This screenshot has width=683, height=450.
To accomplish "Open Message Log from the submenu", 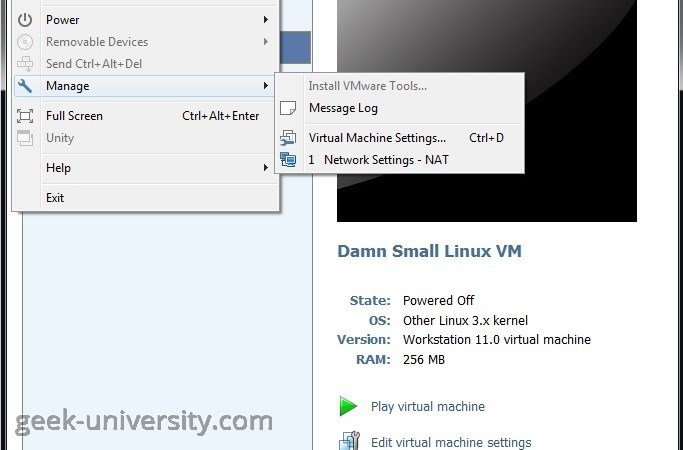I will click(400, 108).
